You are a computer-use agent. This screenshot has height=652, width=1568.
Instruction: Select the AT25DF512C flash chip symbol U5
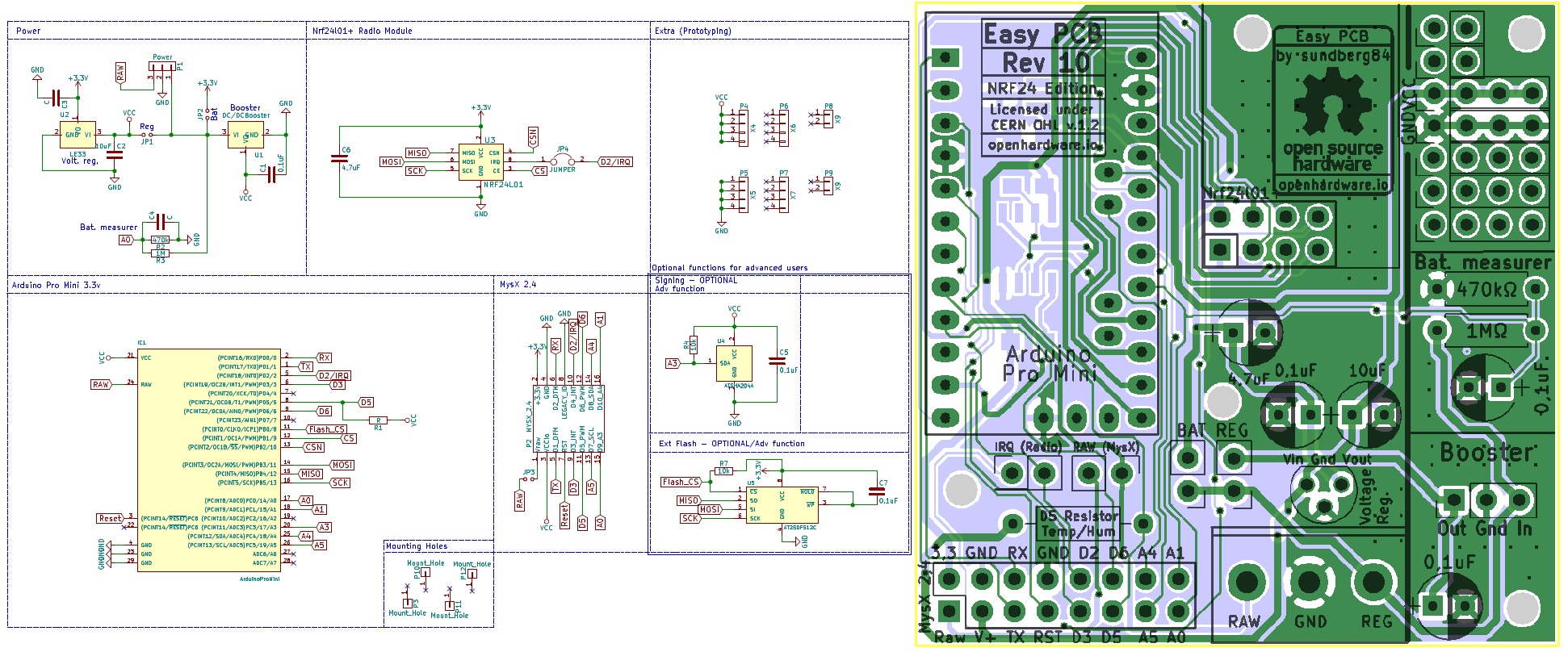coord(782,504)
